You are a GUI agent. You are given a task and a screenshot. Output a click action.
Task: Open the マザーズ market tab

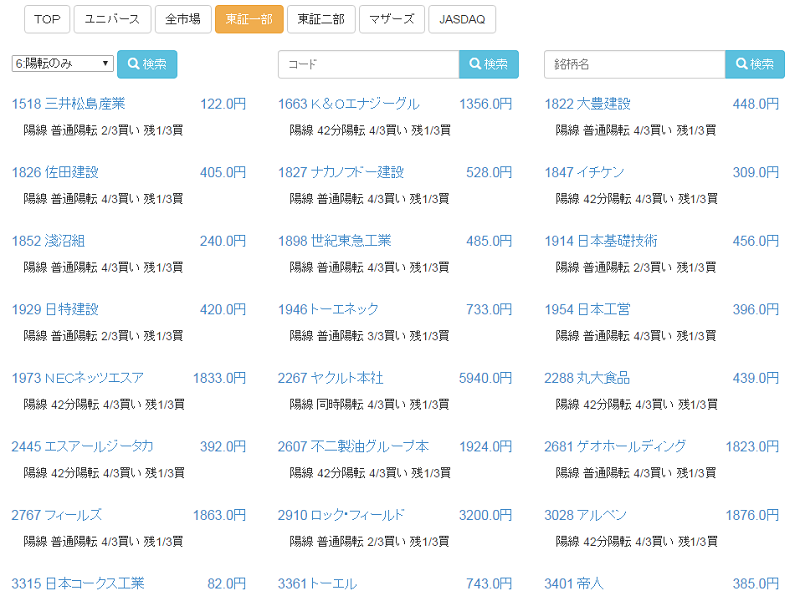391,19
